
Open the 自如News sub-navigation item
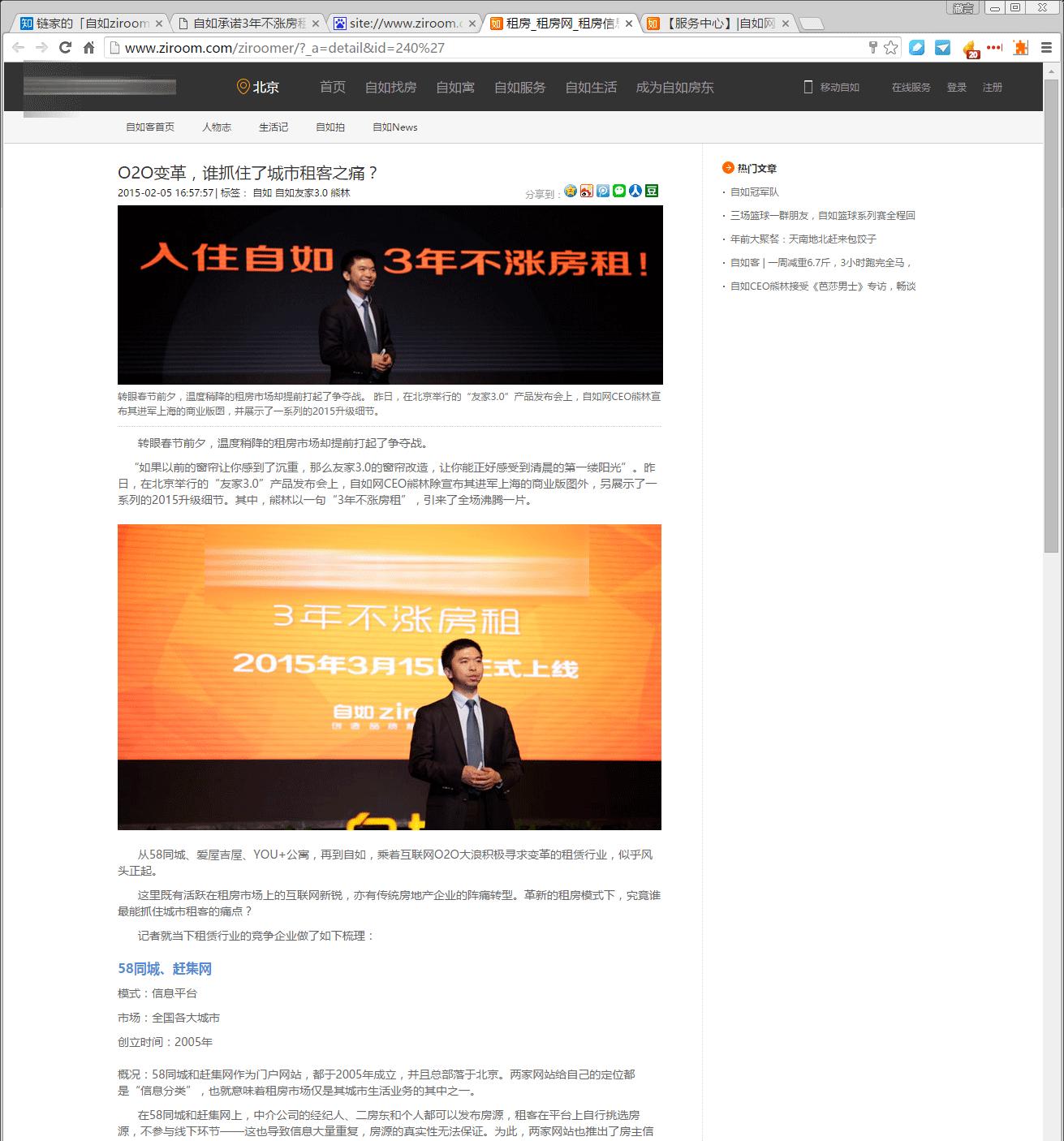pos(395,127)
